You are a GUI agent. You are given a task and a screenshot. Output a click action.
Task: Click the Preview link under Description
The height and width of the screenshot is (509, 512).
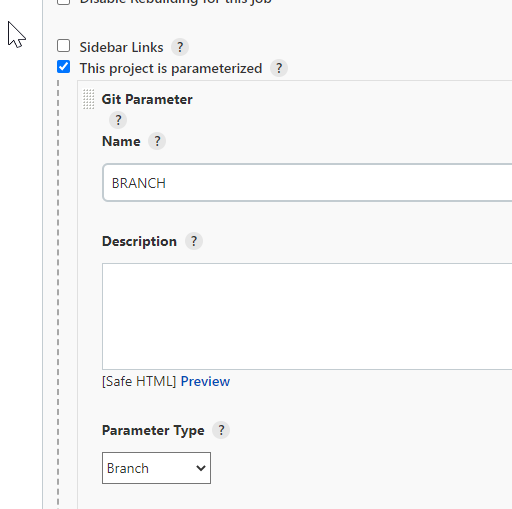tap(205, 381)
